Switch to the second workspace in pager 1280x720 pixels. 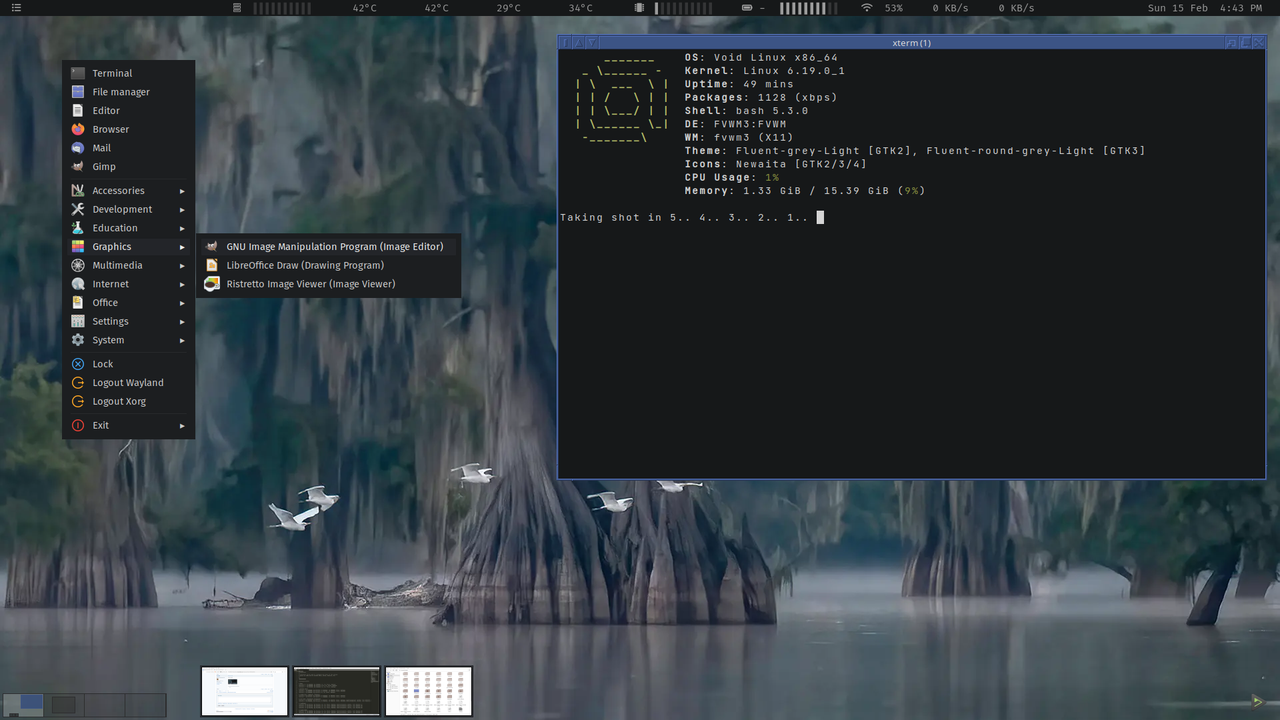(63, 705)
